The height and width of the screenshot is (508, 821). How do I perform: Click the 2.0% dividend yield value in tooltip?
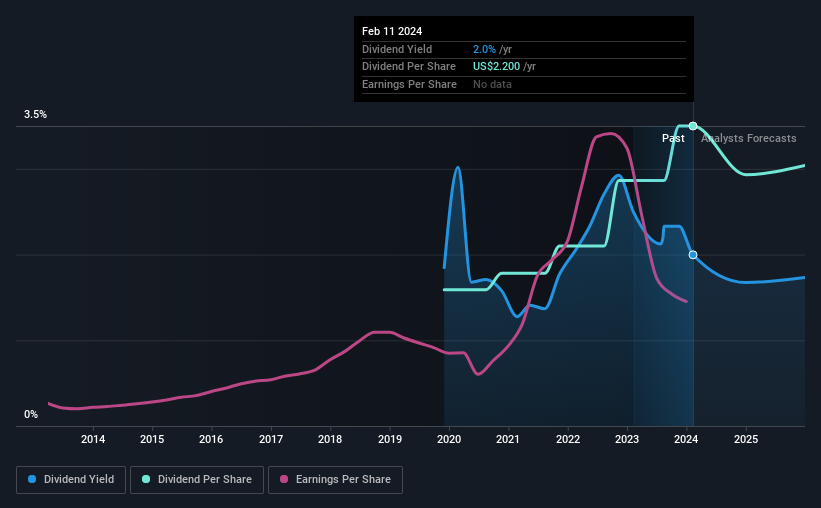(484, 49)
